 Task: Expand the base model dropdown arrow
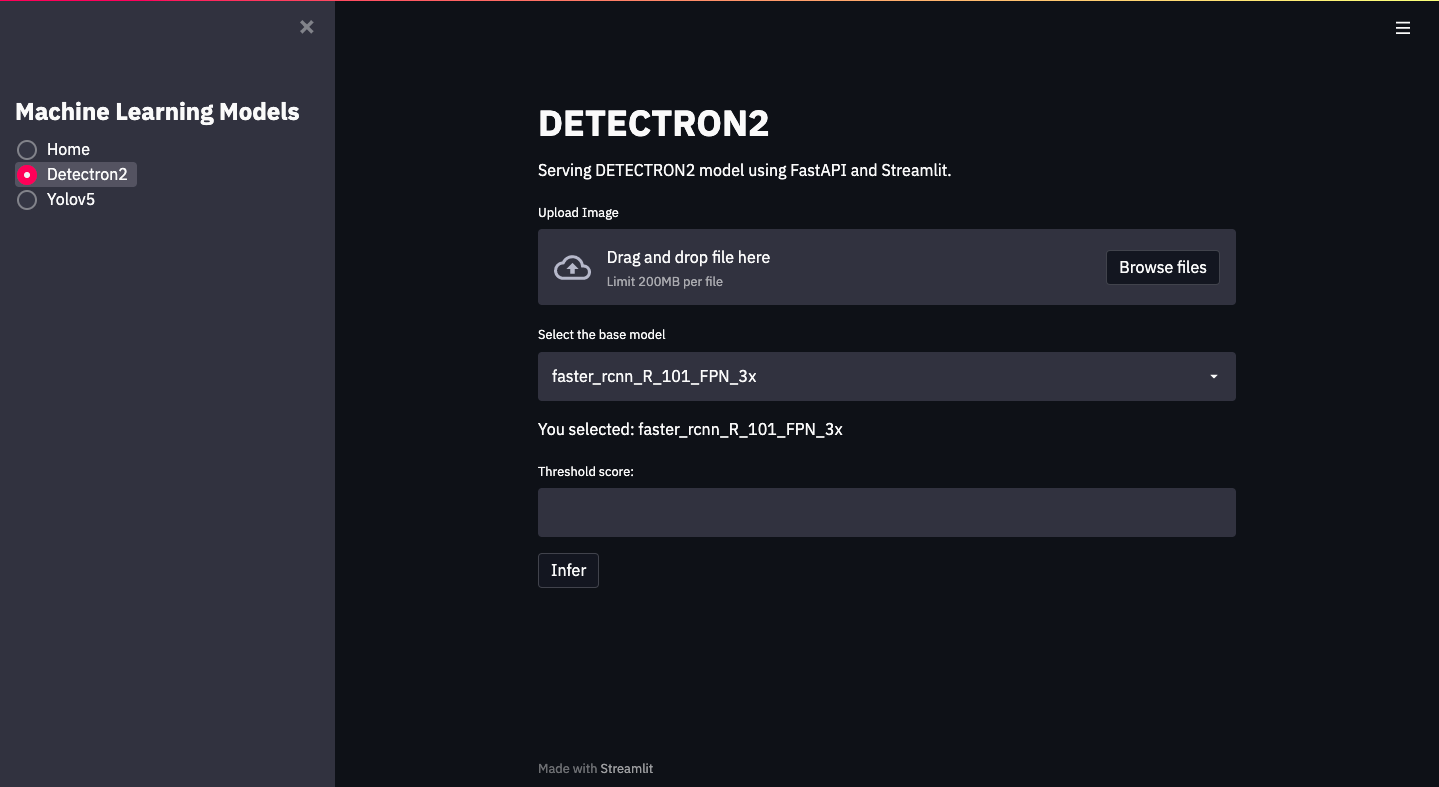tap(1214, 377)
